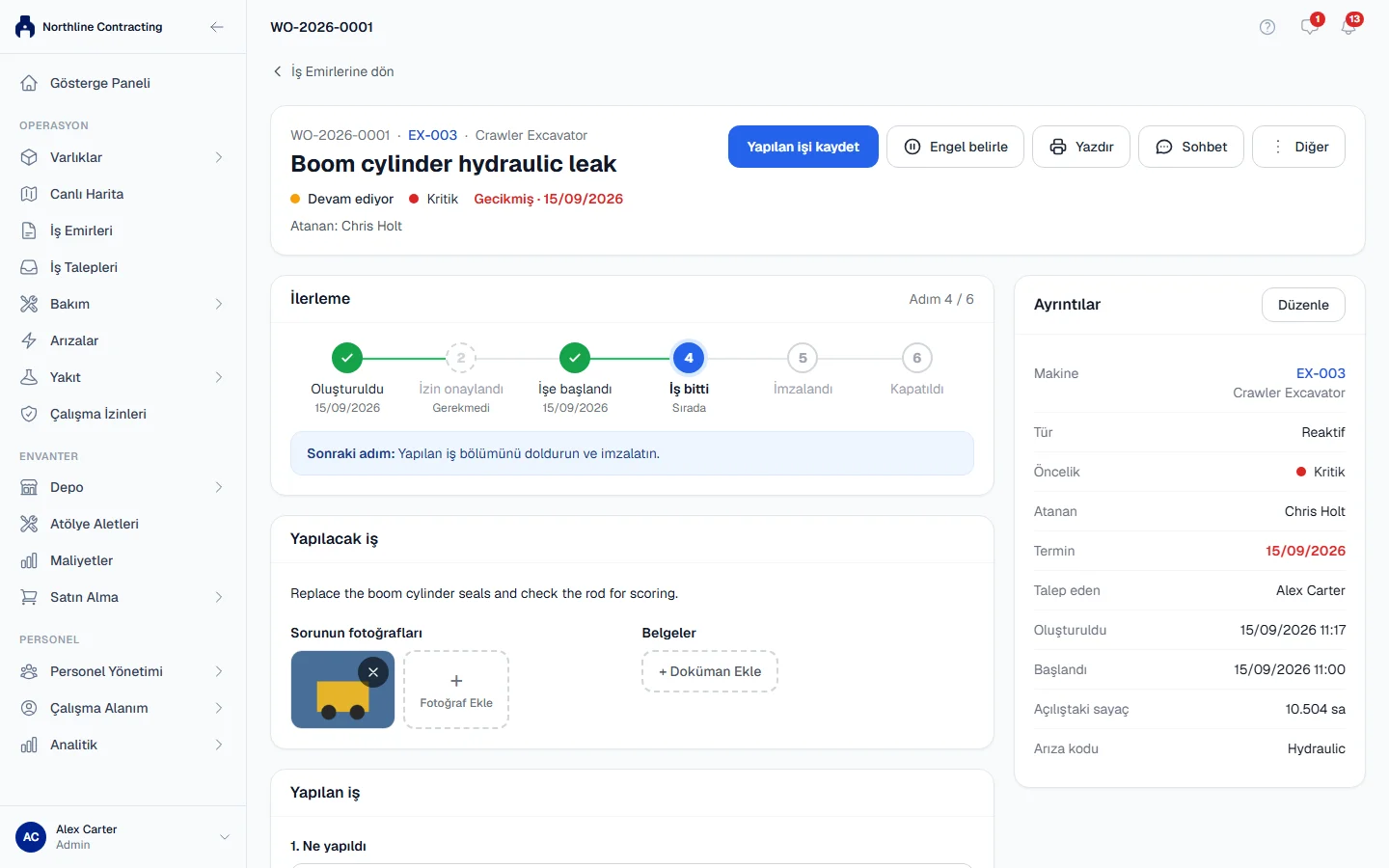1389x868 pixels.
Task: Collapse sidebar with the left arrow icon
Action: point(217,27)
